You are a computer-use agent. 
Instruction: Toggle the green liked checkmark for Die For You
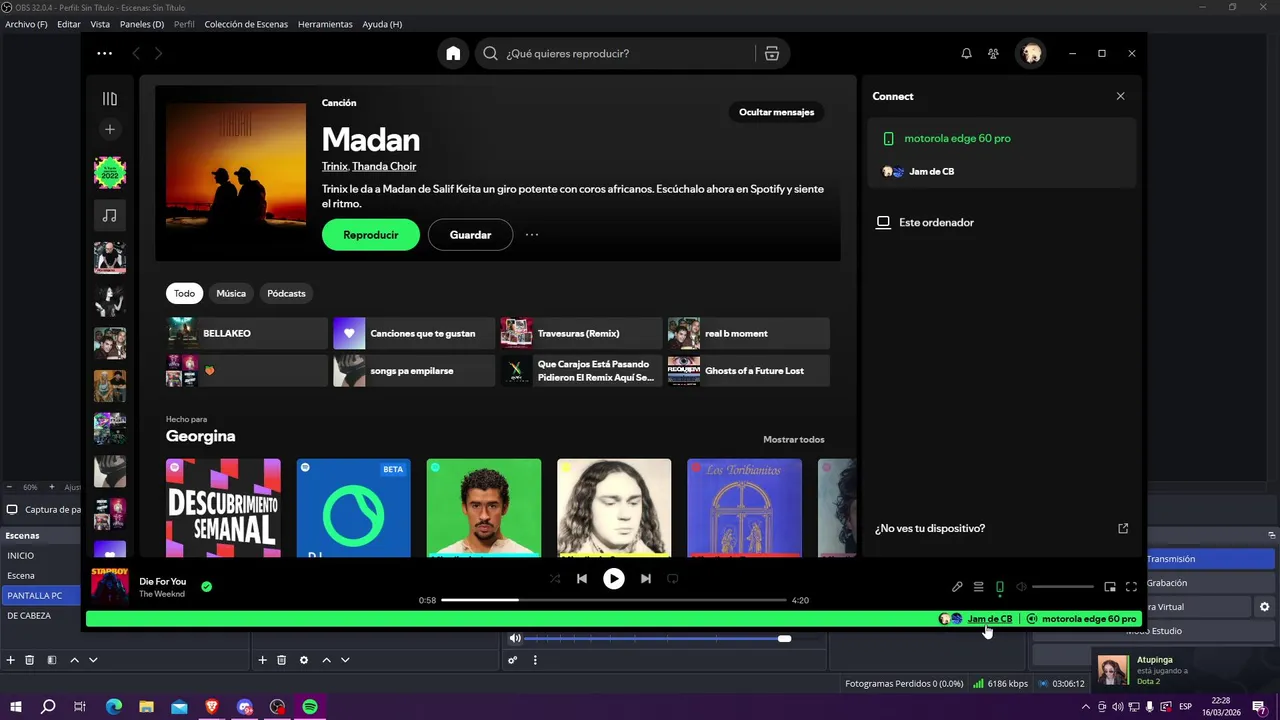206,587
